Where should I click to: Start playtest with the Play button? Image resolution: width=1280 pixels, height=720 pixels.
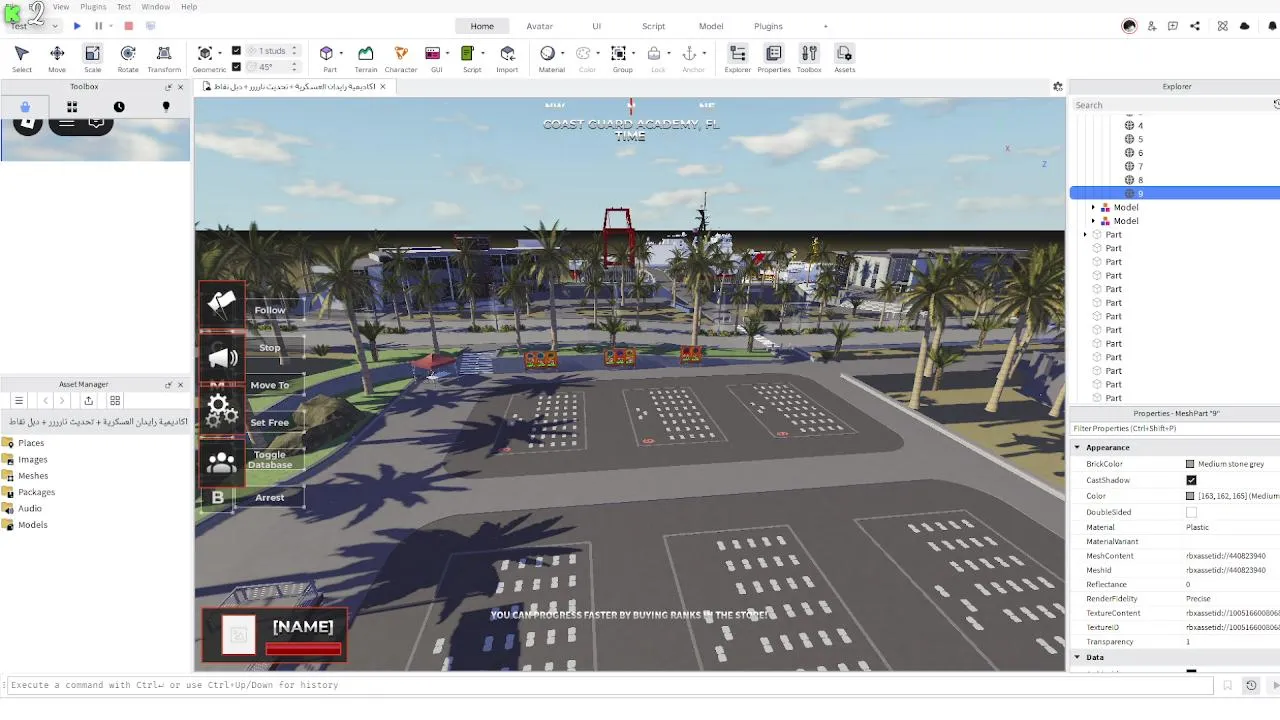click(x=77, y=26)
